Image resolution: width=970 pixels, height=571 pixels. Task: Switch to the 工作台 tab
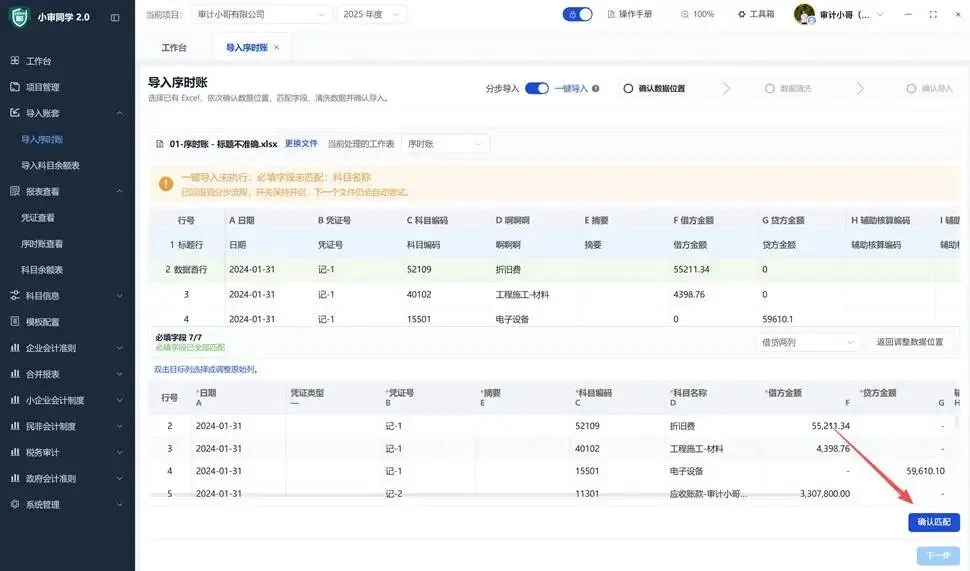coord(174,48)
